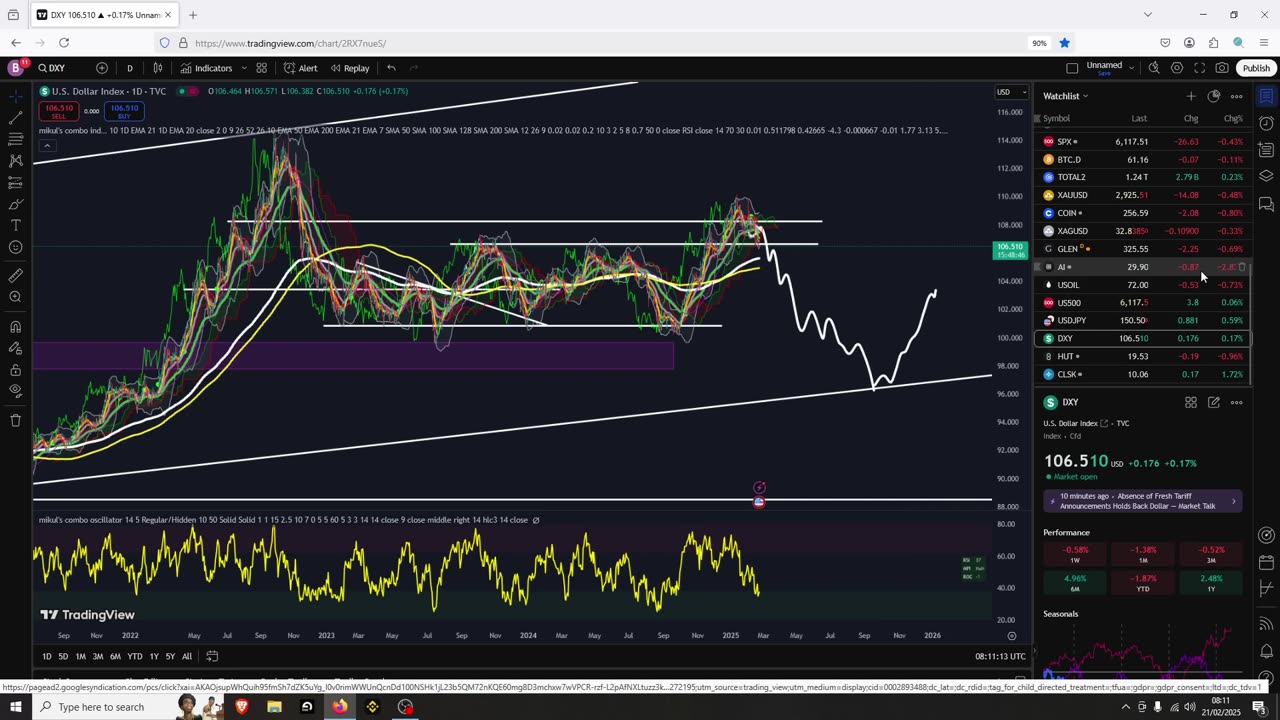
Task: Open the watchlist more options menu
Action: pos(1237,96)
